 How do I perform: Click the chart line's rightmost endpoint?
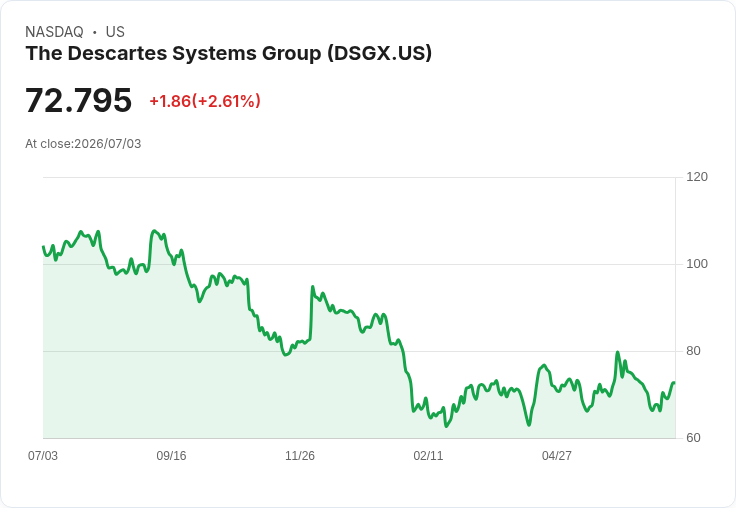tap(675, 383)
